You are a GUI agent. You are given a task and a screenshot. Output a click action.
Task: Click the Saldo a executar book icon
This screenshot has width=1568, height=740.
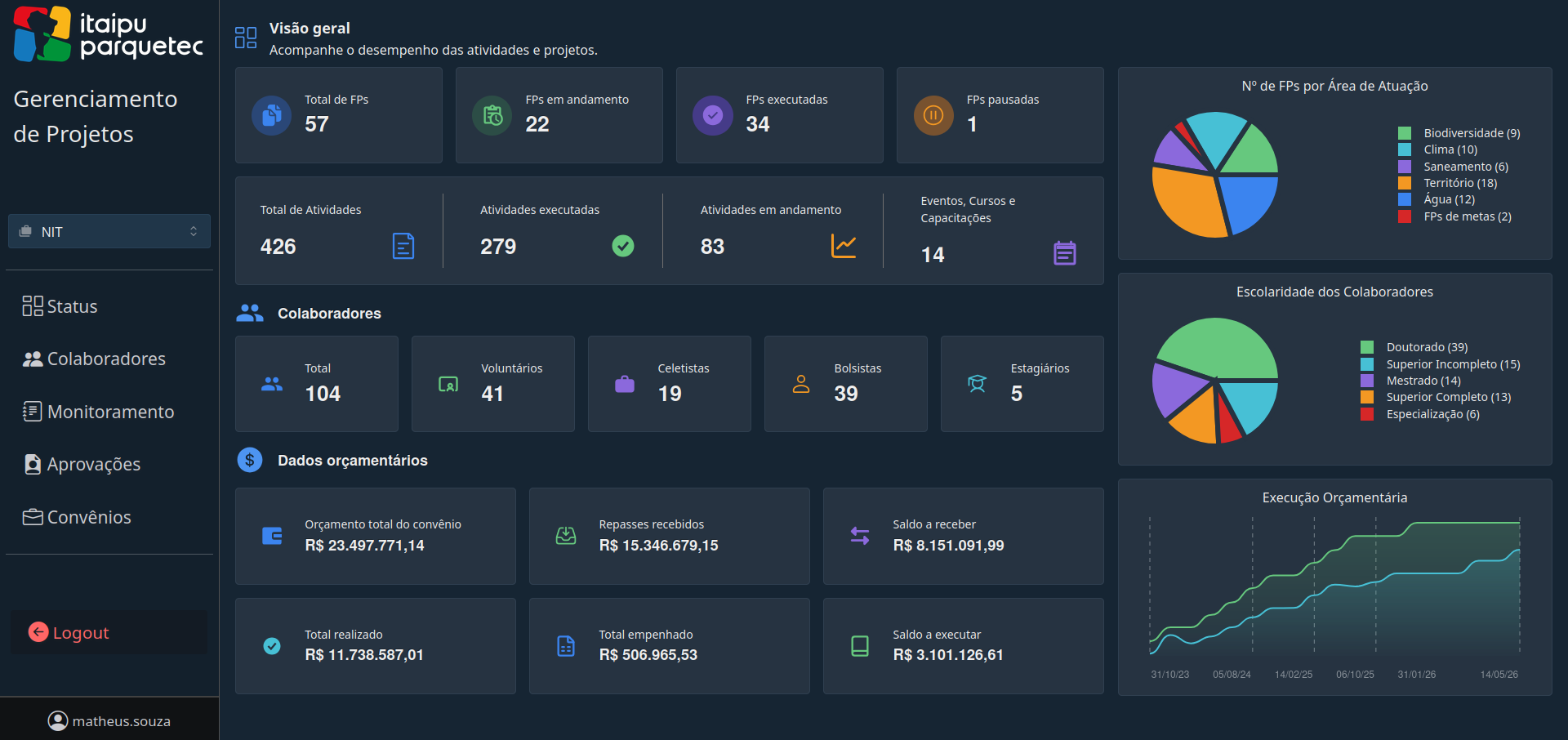coord(860,646)
